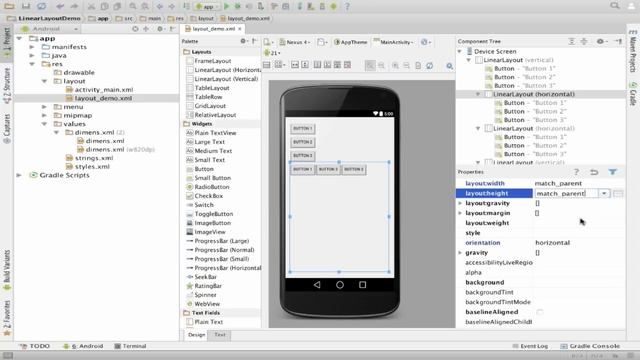Click the Properties help question icon
This screenshot has width=640, height=360.
(x=576, y=172)
